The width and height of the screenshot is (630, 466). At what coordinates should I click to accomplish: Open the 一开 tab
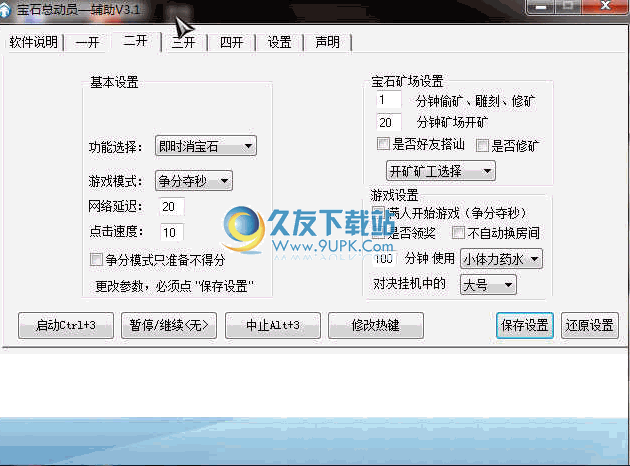87,42
